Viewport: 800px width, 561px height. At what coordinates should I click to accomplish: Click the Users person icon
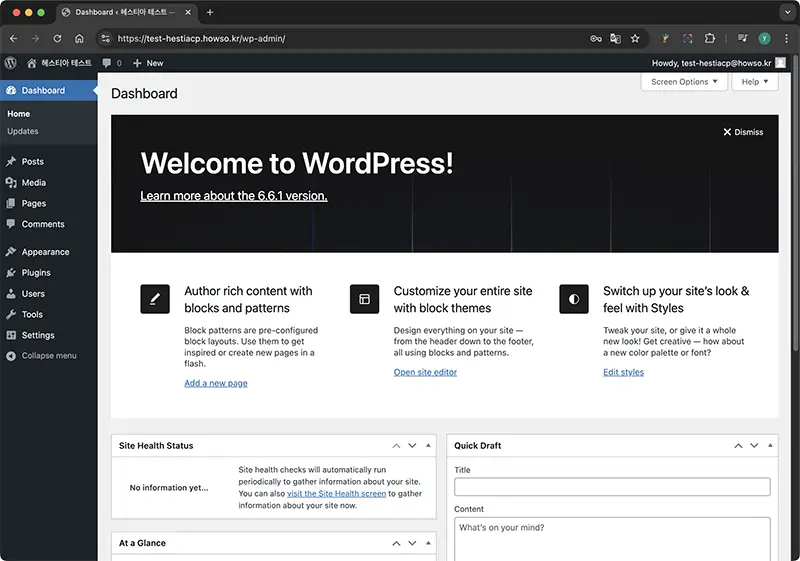[11, 293]
